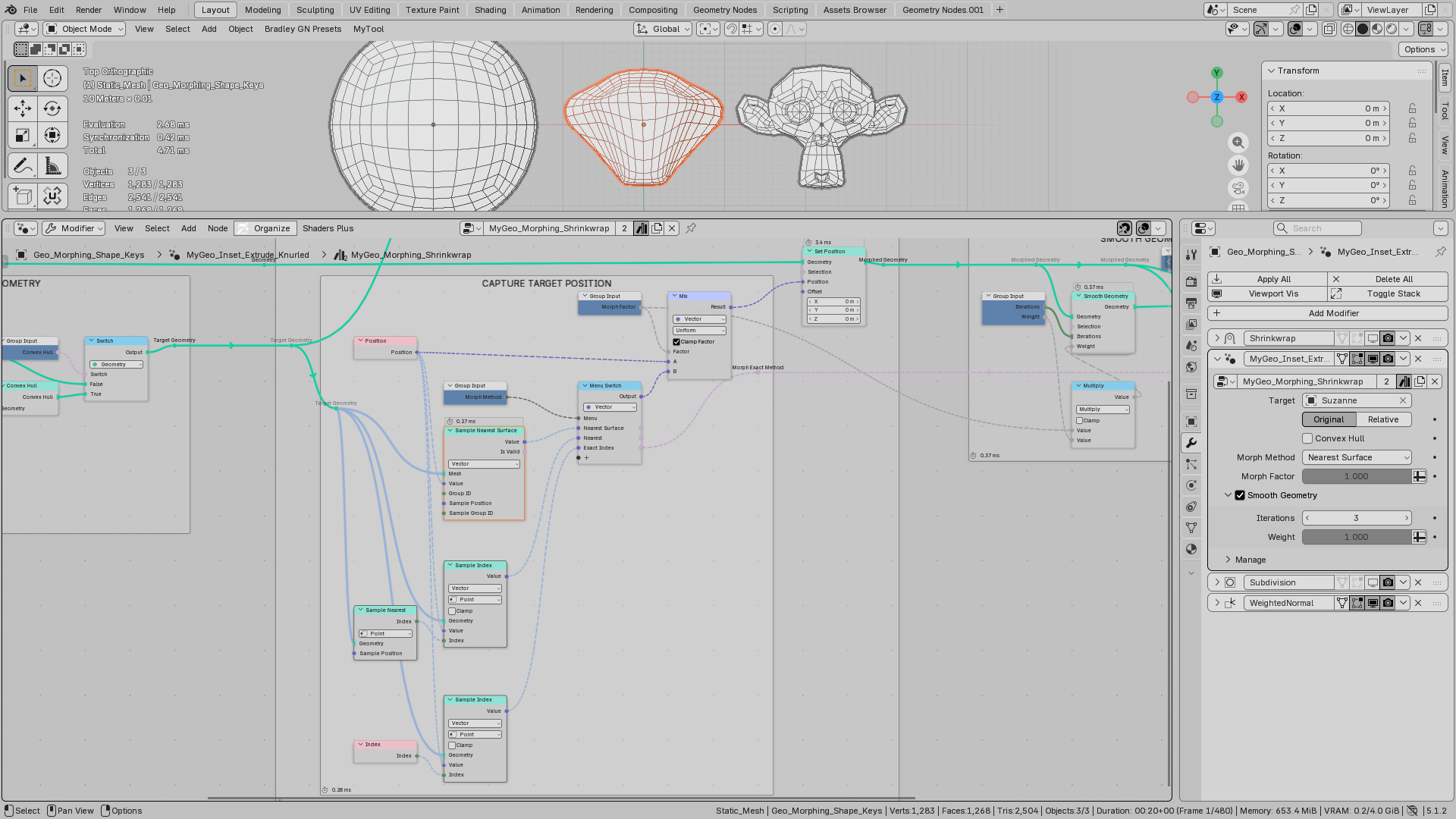Toggle Clamp checkbox in Multiply node
Screen dimensions: 1456x819
tap(1079, 421)
